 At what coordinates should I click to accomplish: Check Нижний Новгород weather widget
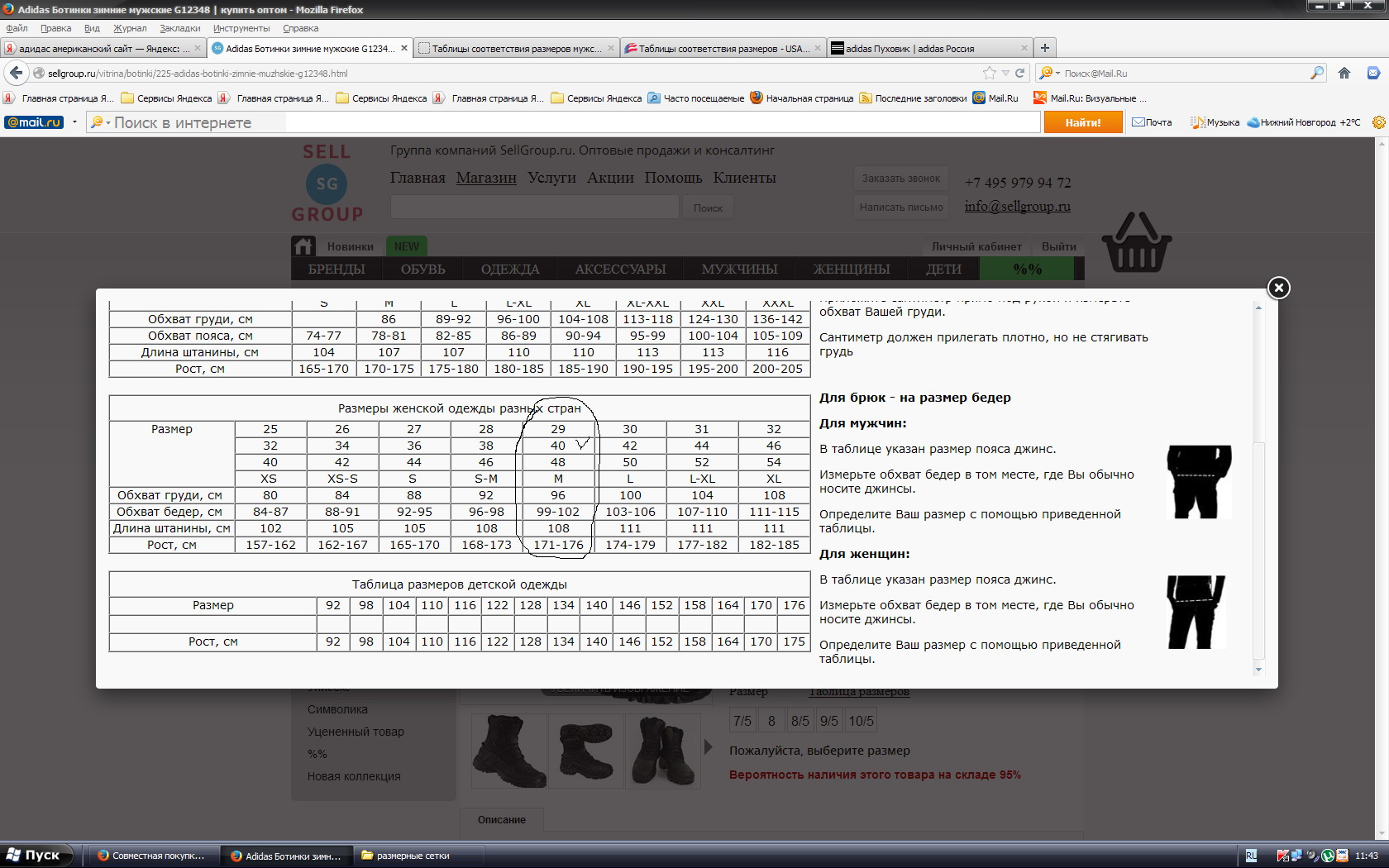(1304, 122)
